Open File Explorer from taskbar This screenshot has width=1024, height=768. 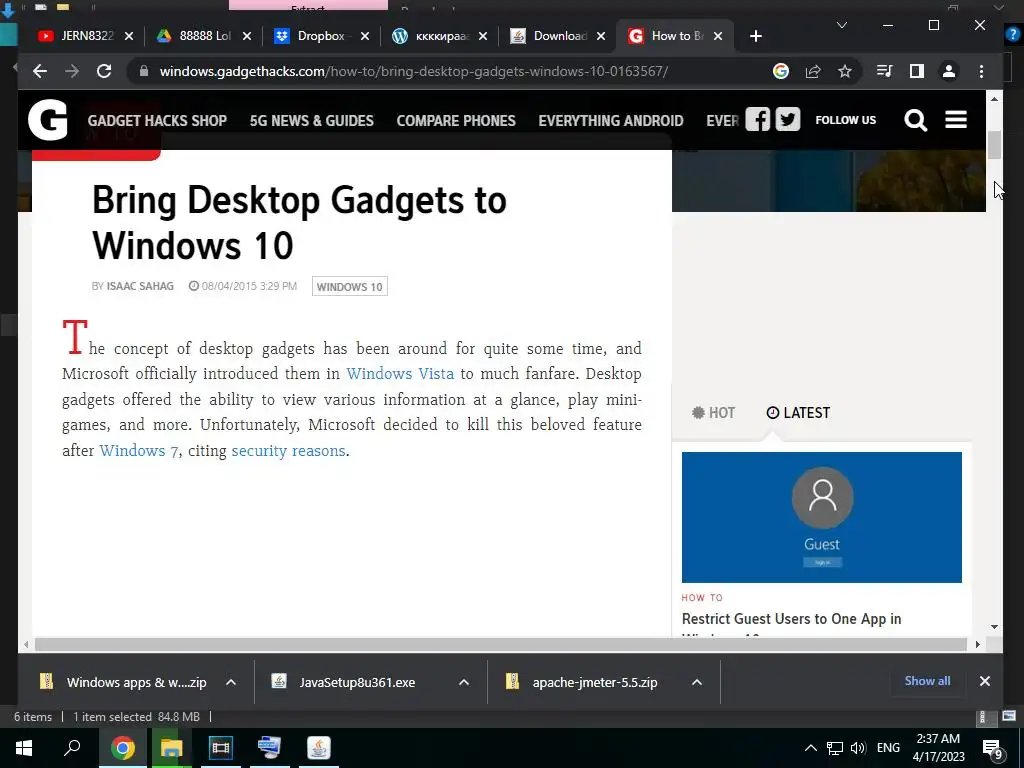[171, 748]
